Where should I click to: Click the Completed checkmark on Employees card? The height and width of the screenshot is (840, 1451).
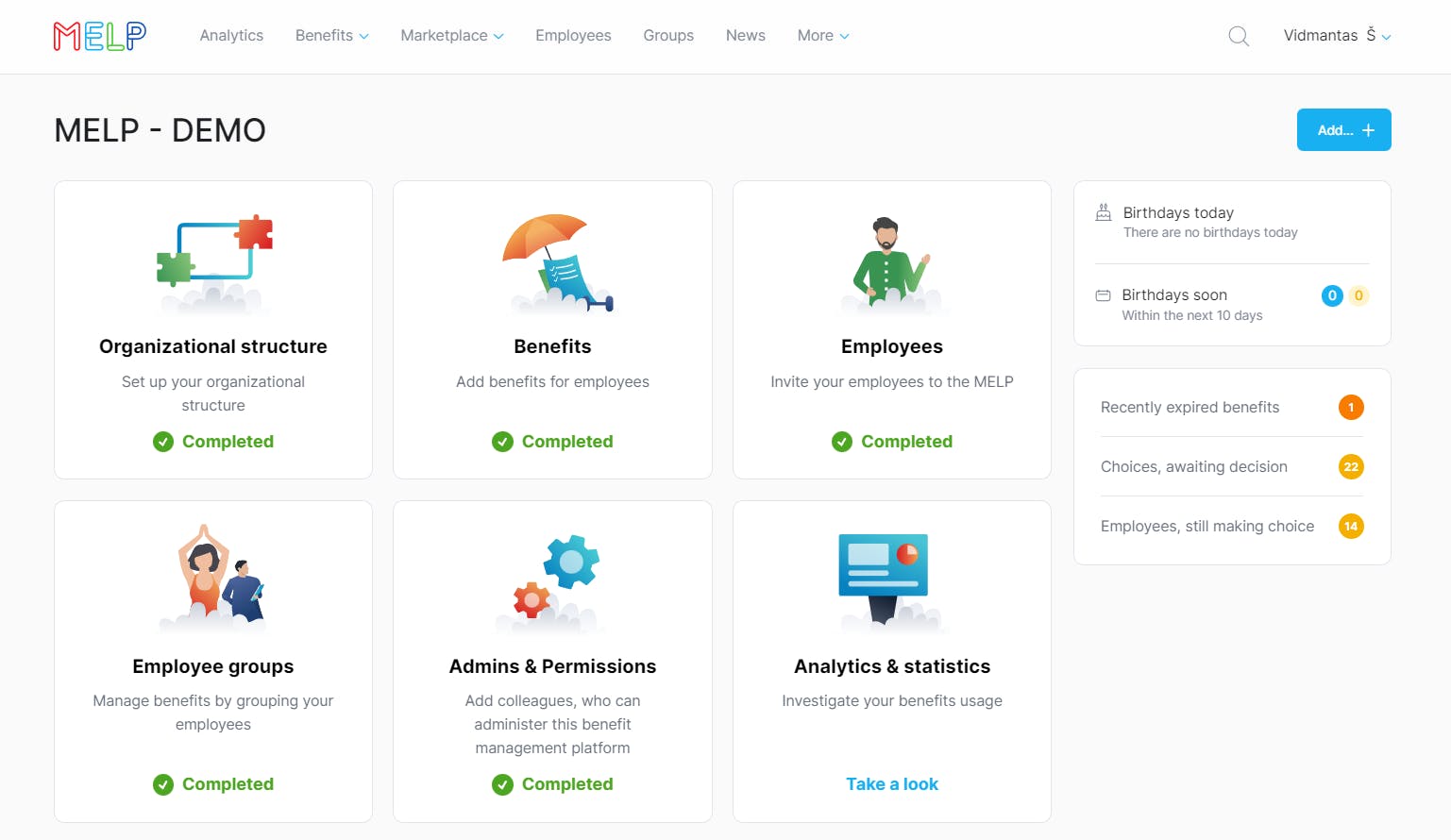(x=841, y=441)
